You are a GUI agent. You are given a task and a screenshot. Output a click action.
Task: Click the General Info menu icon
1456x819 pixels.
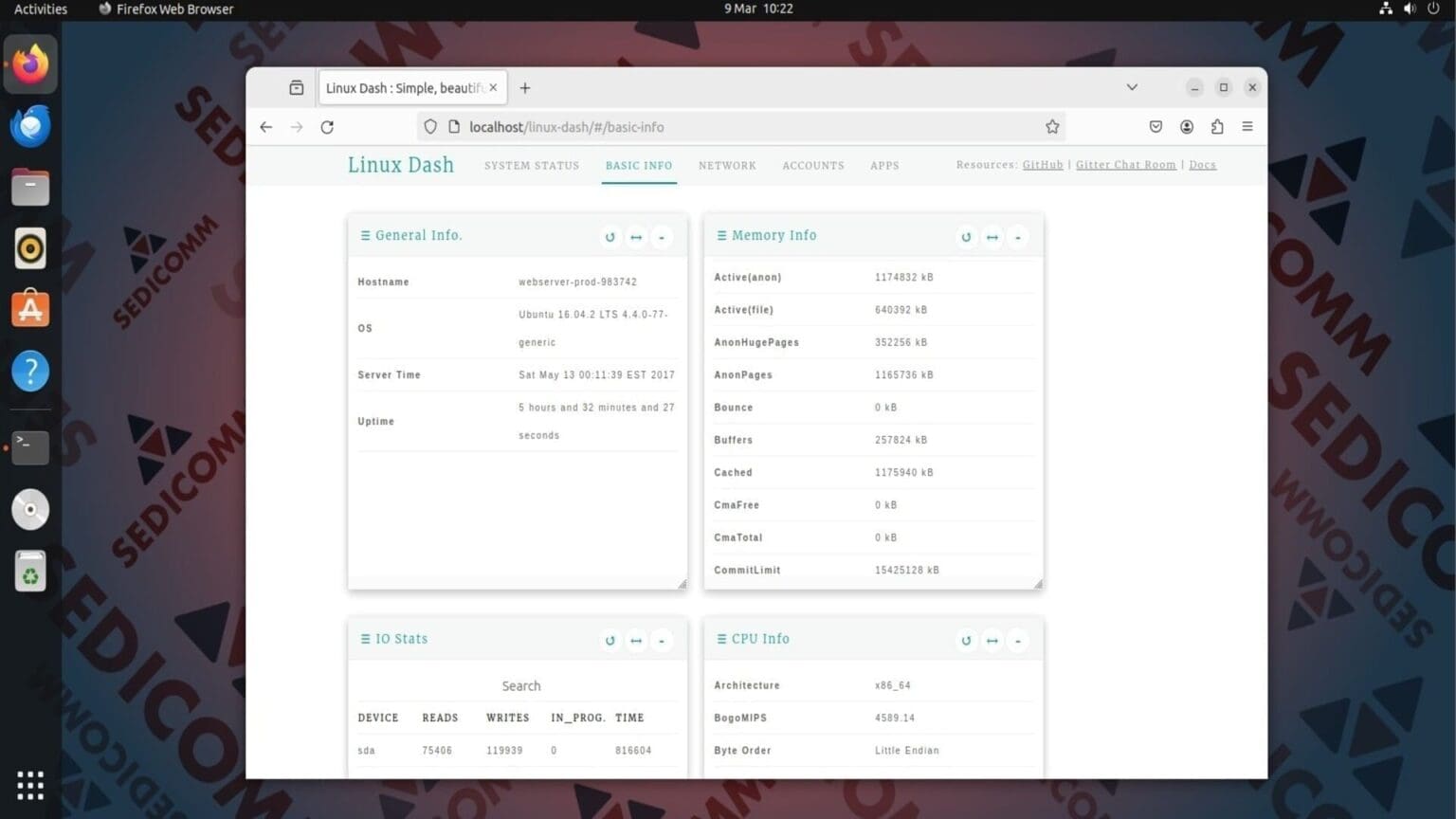tap(365, 235)
